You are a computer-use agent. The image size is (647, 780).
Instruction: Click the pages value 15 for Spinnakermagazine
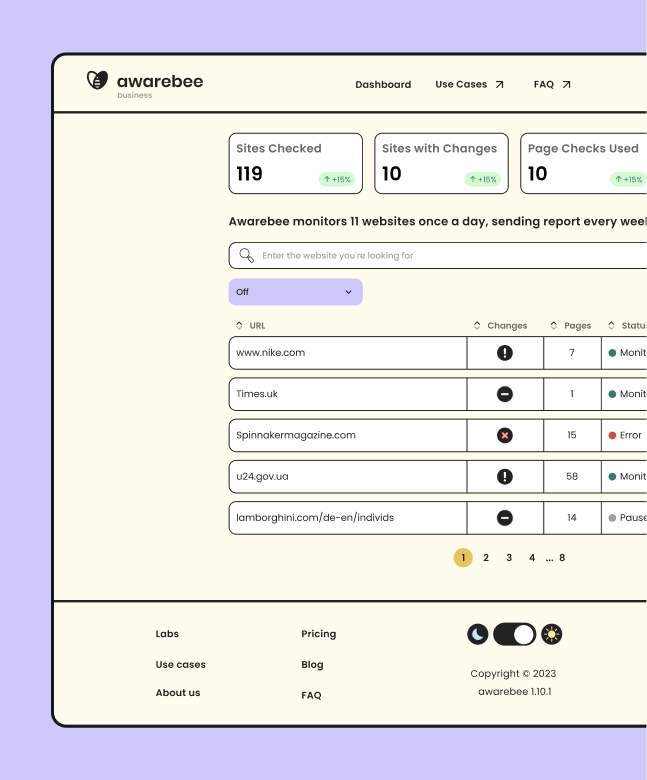[x=572, y=435]
